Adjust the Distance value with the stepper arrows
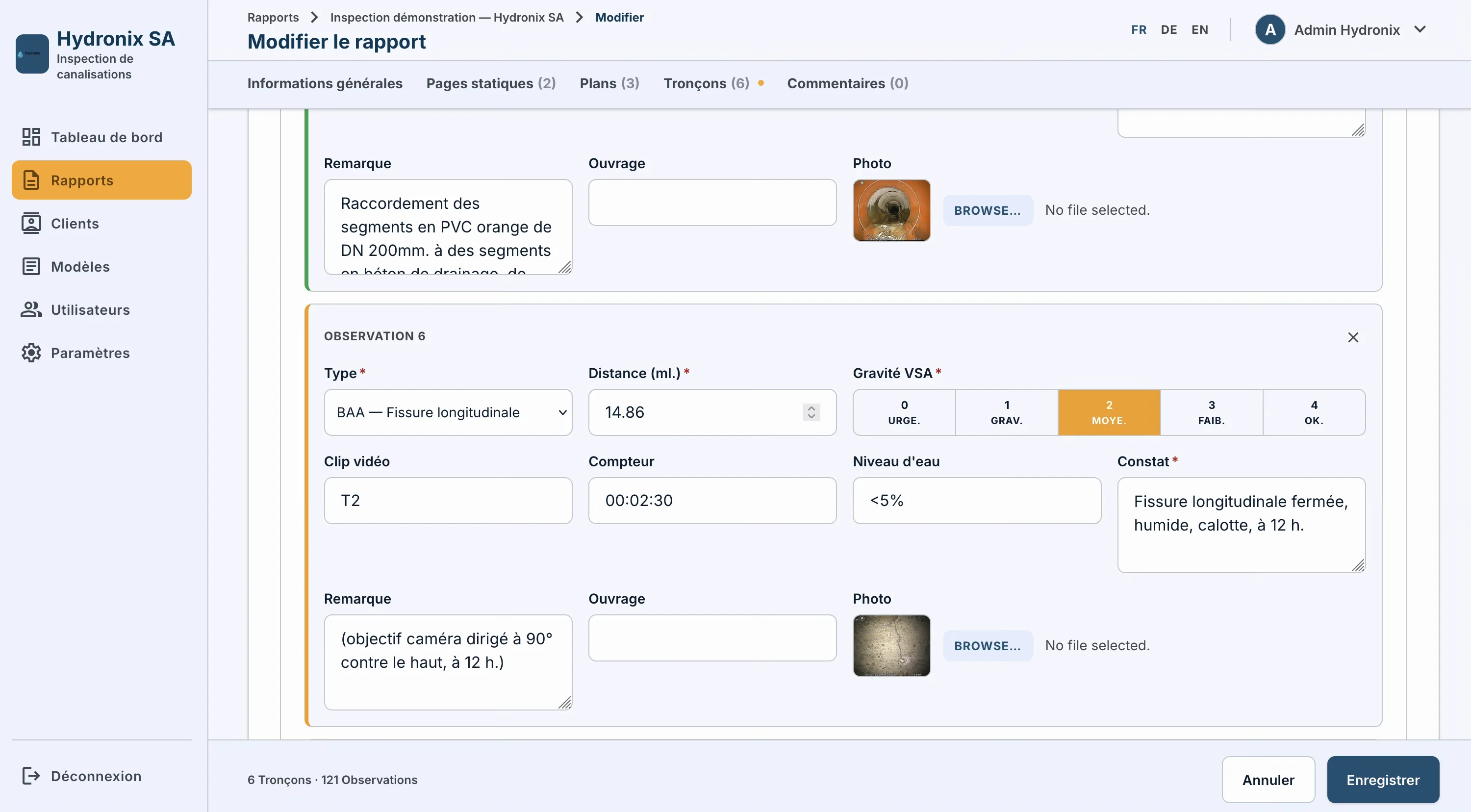The width and height of the screenshot is (1471, 812). [811, 412]
